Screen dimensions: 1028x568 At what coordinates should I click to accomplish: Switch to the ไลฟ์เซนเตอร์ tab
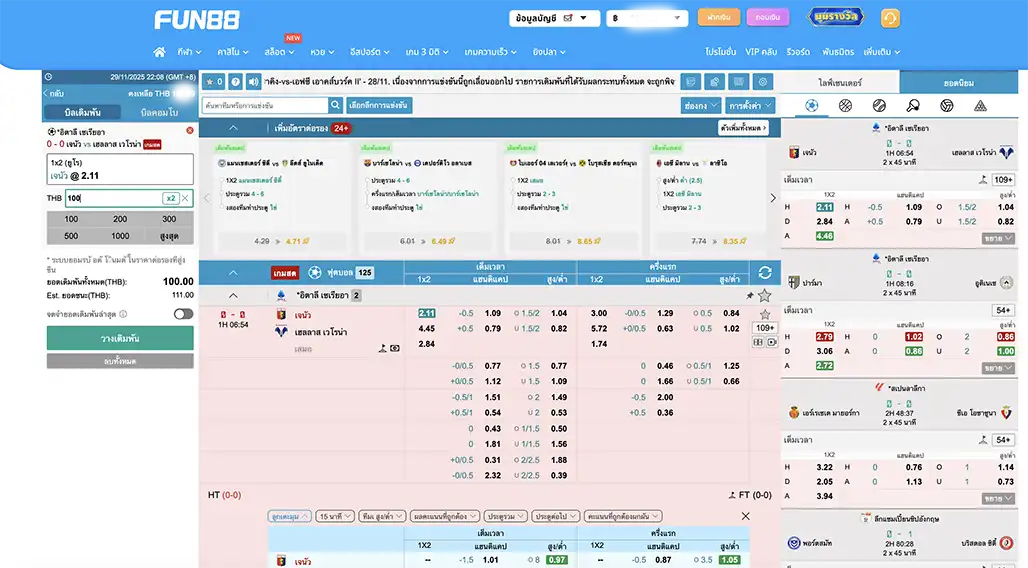pos(839,82)
